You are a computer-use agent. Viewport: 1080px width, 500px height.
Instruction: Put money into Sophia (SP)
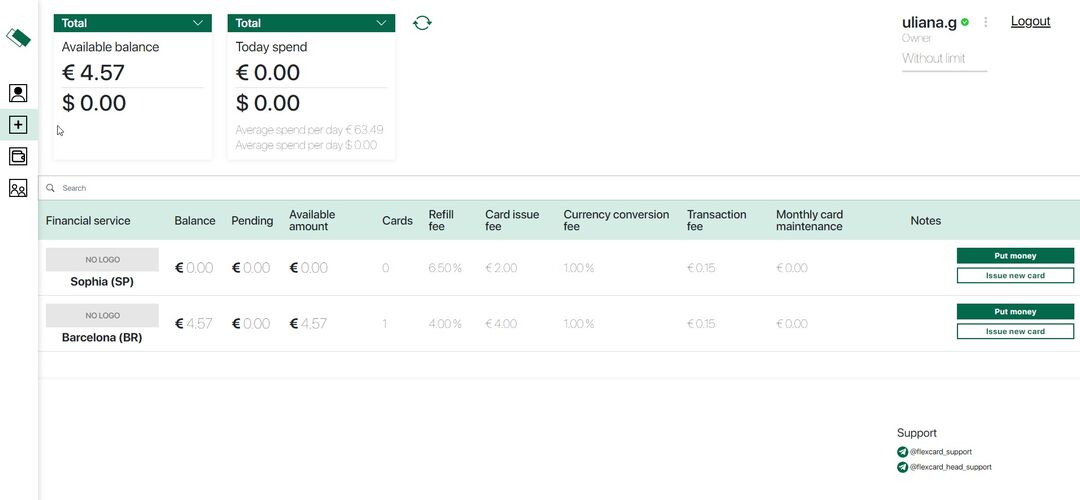(x=1015, y=256)
